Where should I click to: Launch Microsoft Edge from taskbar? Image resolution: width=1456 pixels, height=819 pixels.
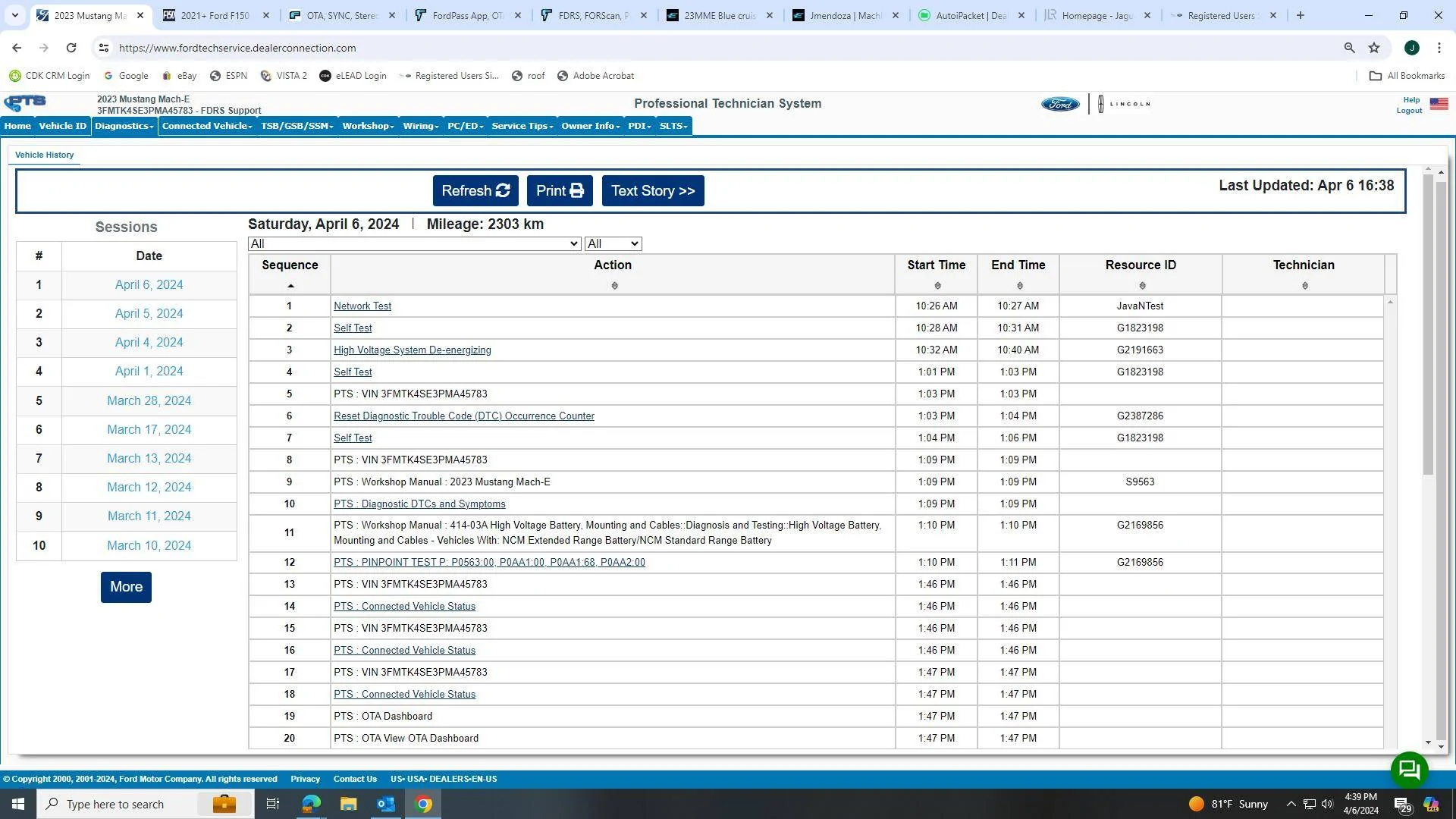pos(311,804)
